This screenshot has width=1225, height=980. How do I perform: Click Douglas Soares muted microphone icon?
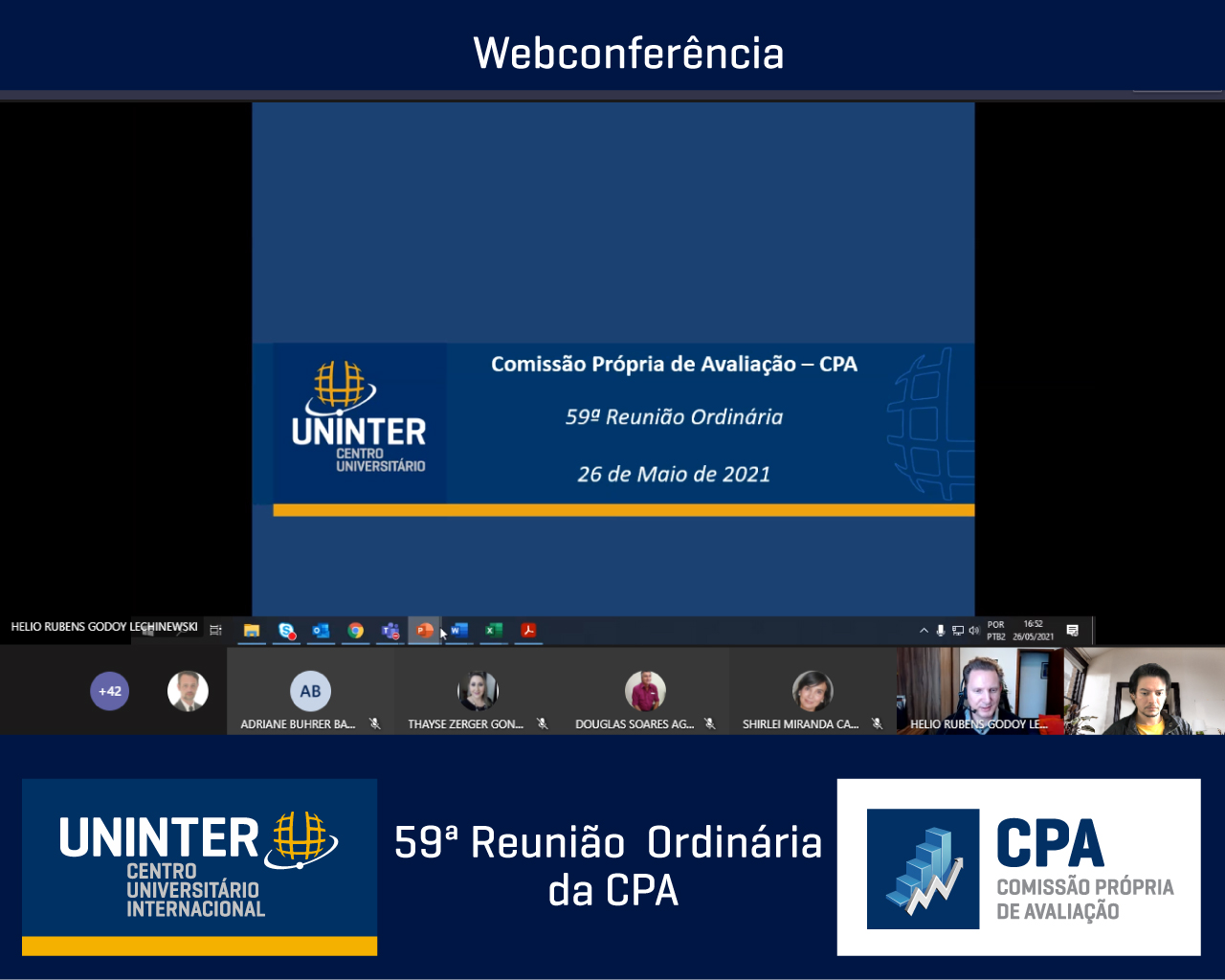coord(710,724)
